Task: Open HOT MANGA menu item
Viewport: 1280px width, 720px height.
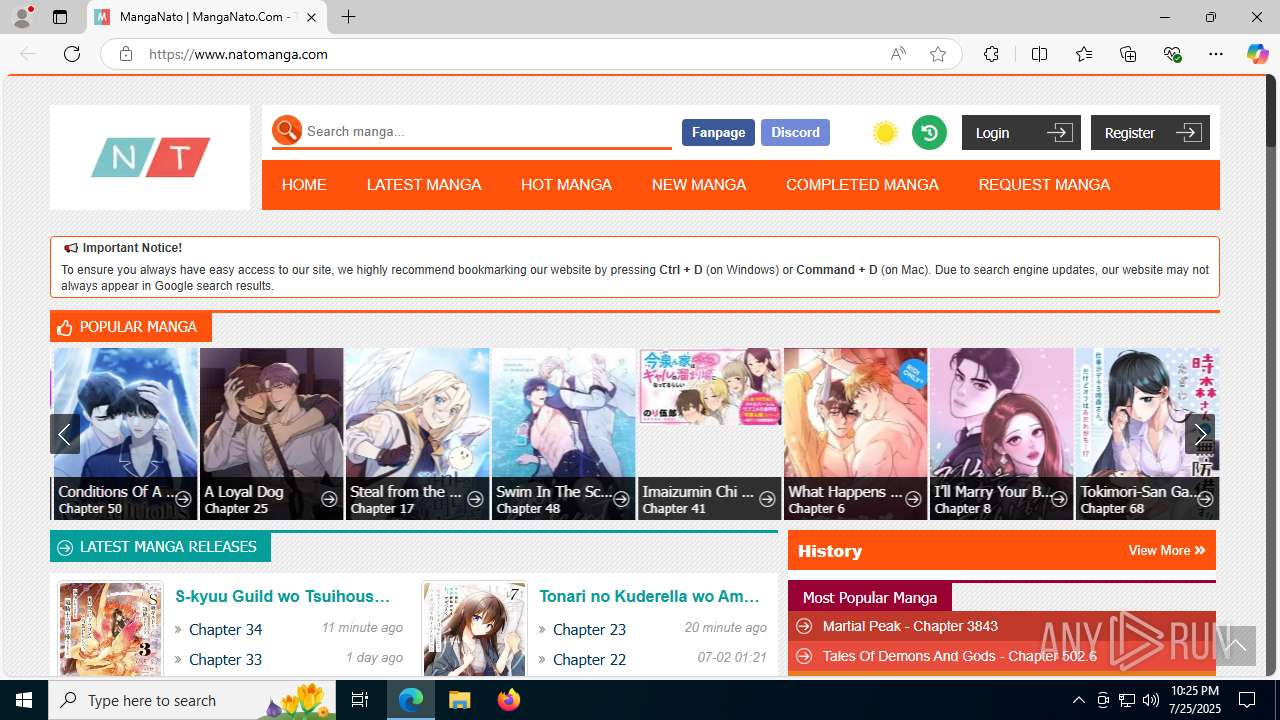Action: [x=566, y=185]
